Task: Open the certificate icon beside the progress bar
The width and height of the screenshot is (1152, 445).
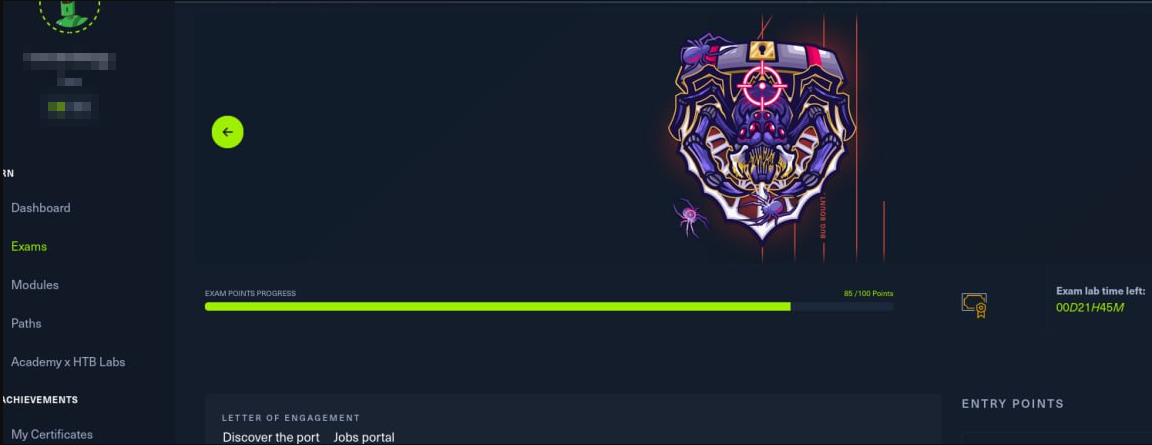Action: (x=974, y=305)
